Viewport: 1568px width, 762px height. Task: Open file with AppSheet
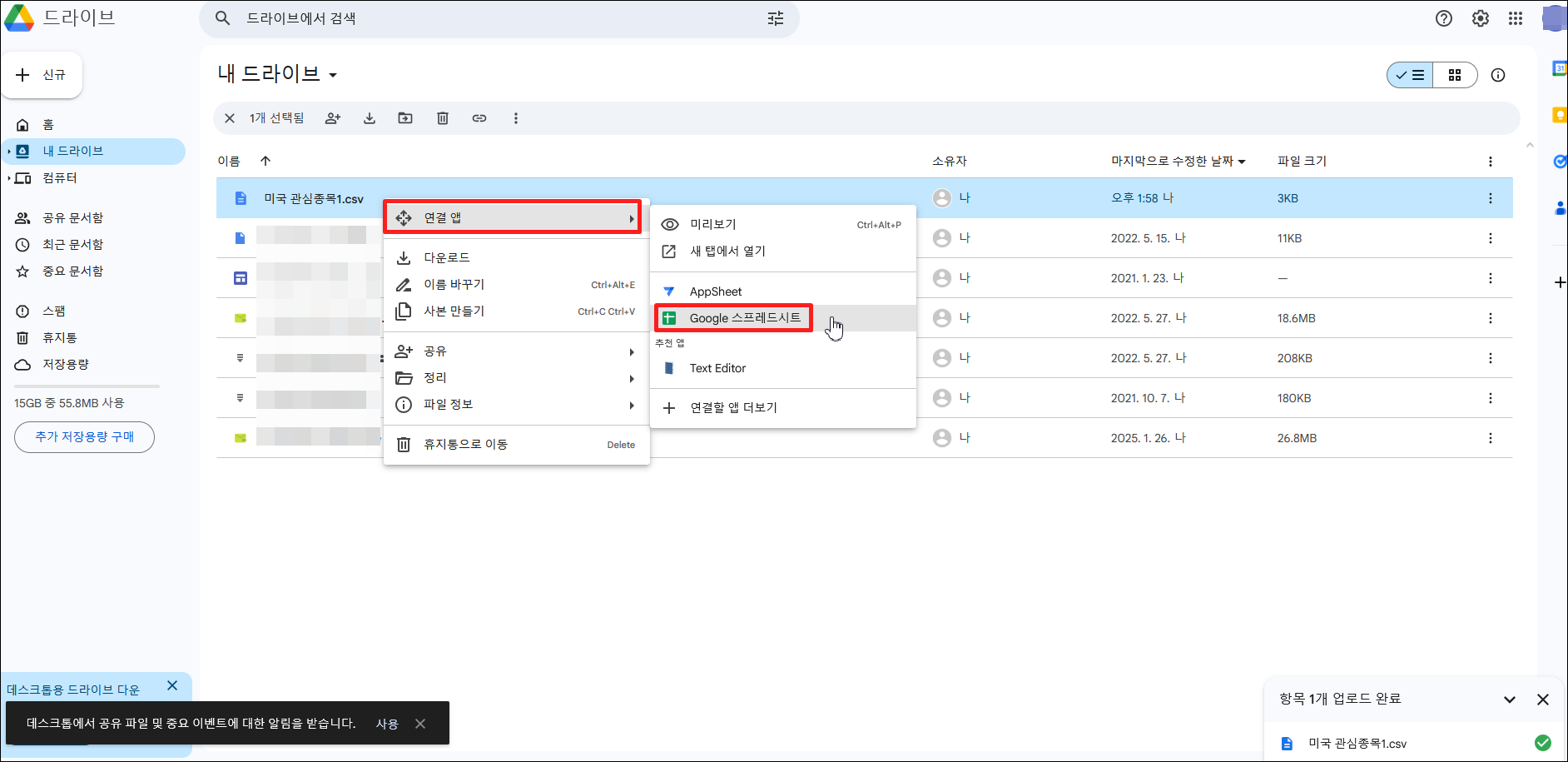coord(782,291)
